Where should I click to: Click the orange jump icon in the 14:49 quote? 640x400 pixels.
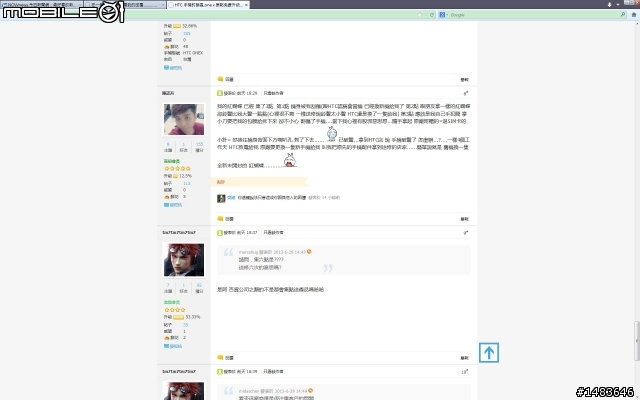[311, 391]
